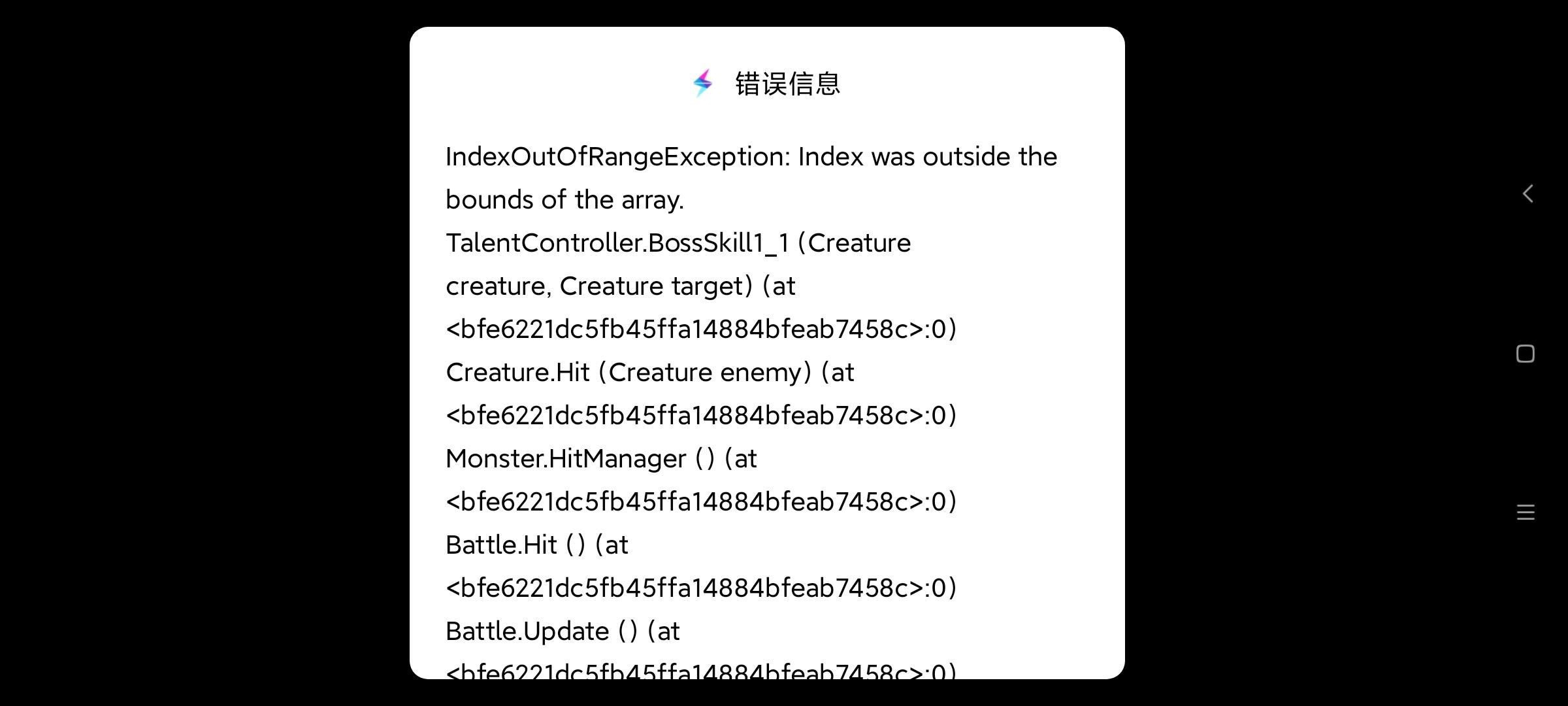The width and height of the screenshot is (1568, 706).
Task: Select the "Battle.Hit () (at" line
Action: click(x=537, y=545)
